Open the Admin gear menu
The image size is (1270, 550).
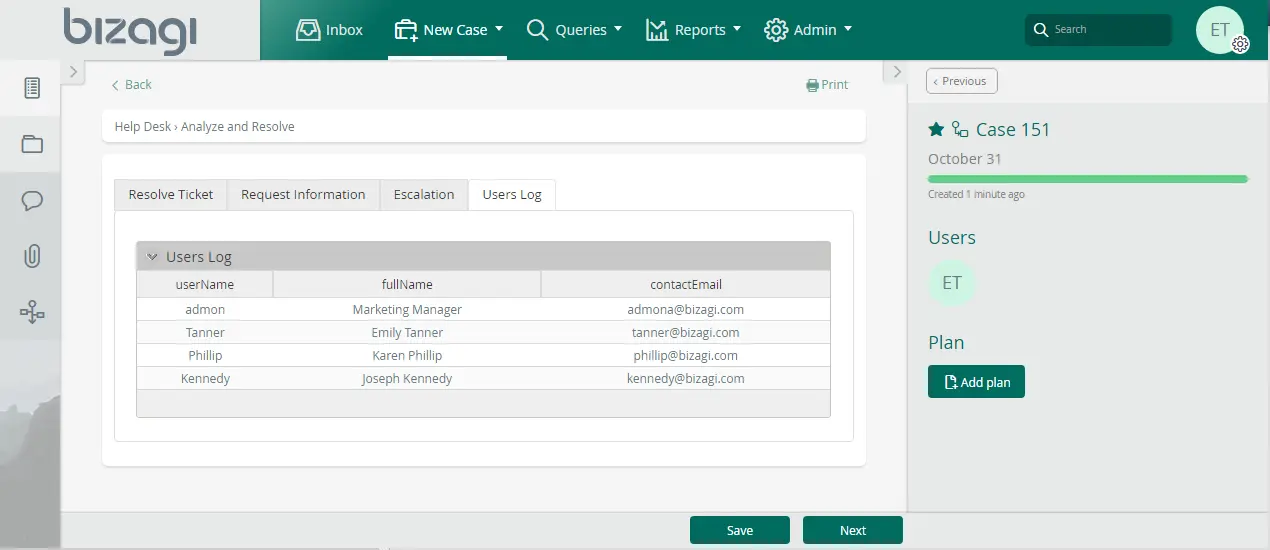click(x=808, y=30)
